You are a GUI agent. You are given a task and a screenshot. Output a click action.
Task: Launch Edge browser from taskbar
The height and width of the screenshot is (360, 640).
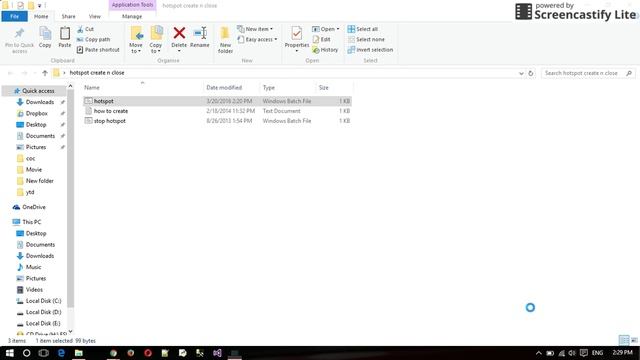61,353
